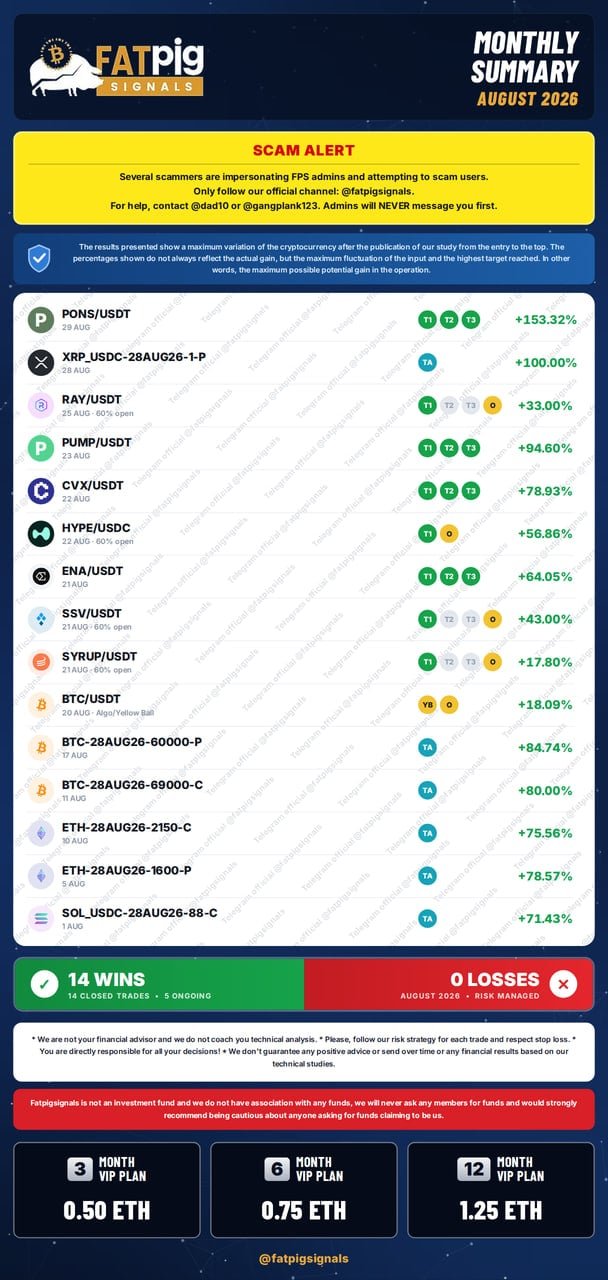Click the PONS/USDT coin icon
Screen dimensions: 608x1280
click(41, 320)
